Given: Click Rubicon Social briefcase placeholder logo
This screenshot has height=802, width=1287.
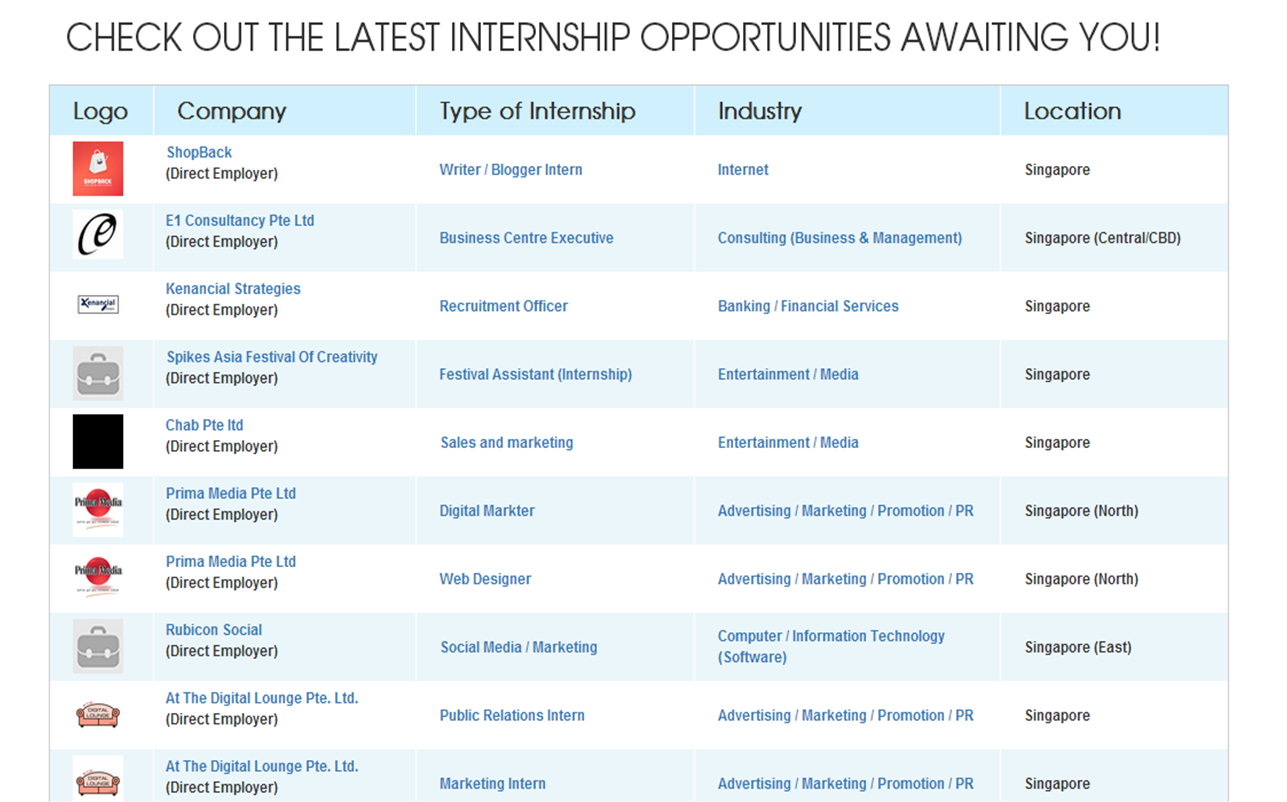Looking at the screenshot, I should click(x=98, y=646).
